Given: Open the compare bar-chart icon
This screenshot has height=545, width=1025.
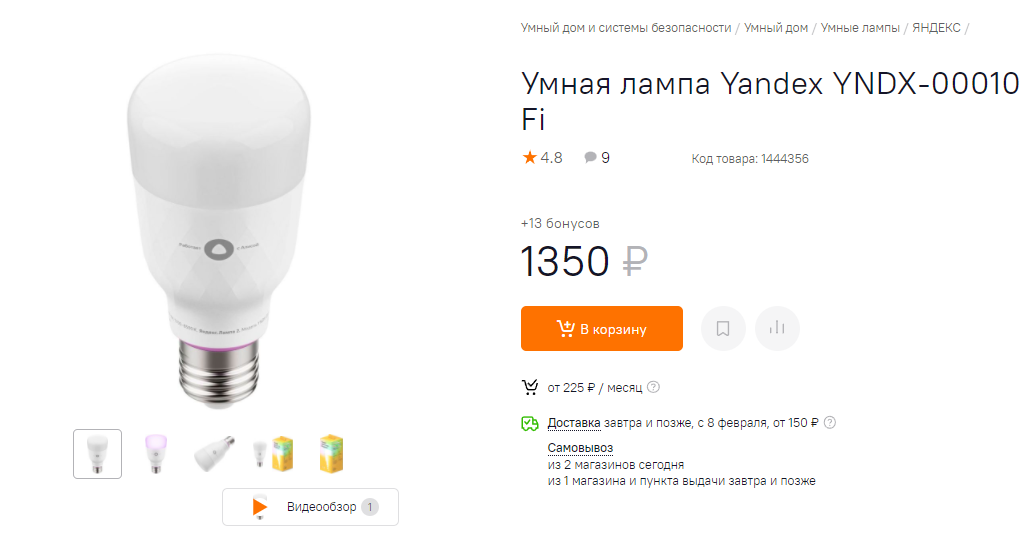Looking at the screenshot, I should pos(777,328).
